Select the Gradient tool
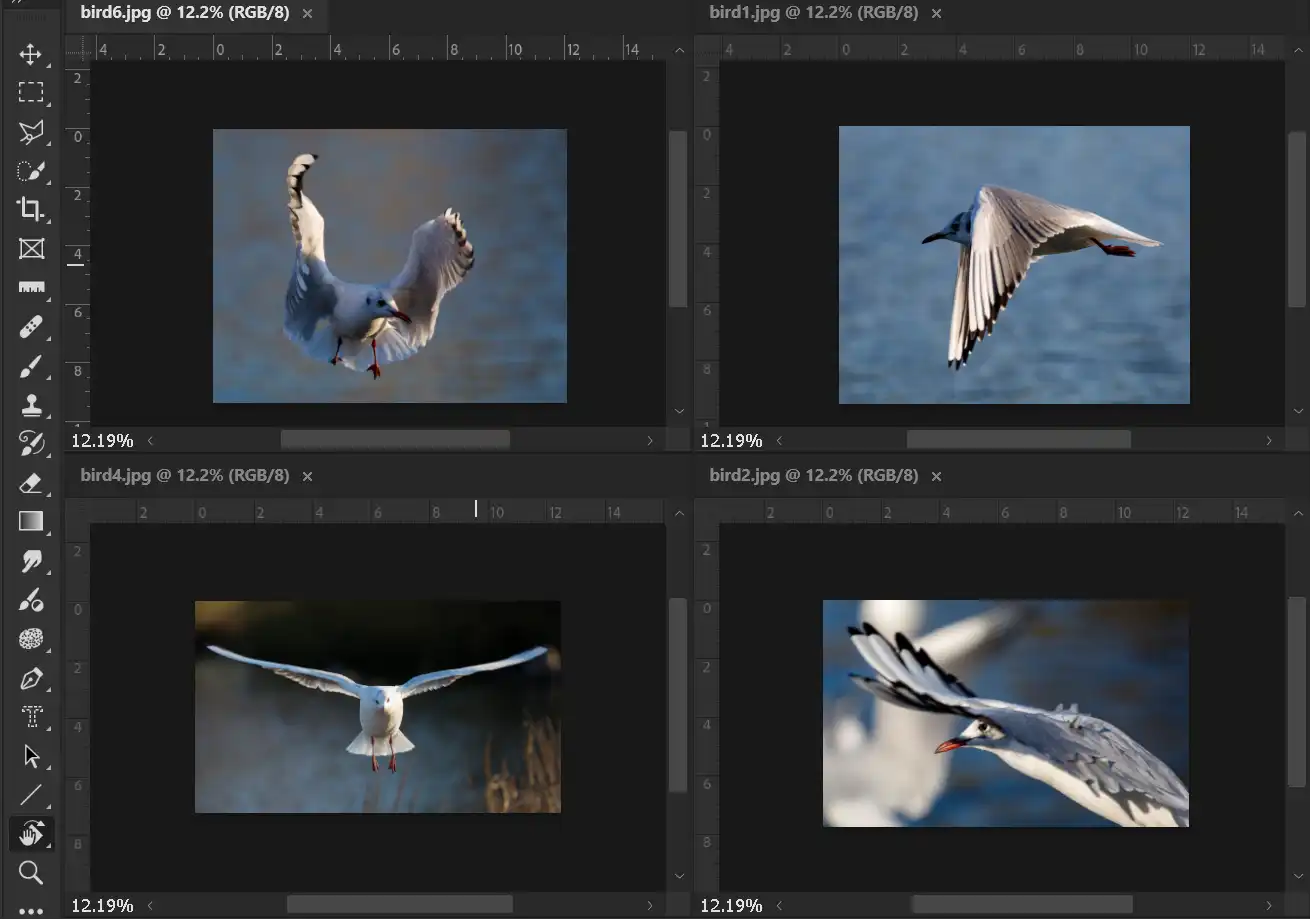 tap(32, 521)
